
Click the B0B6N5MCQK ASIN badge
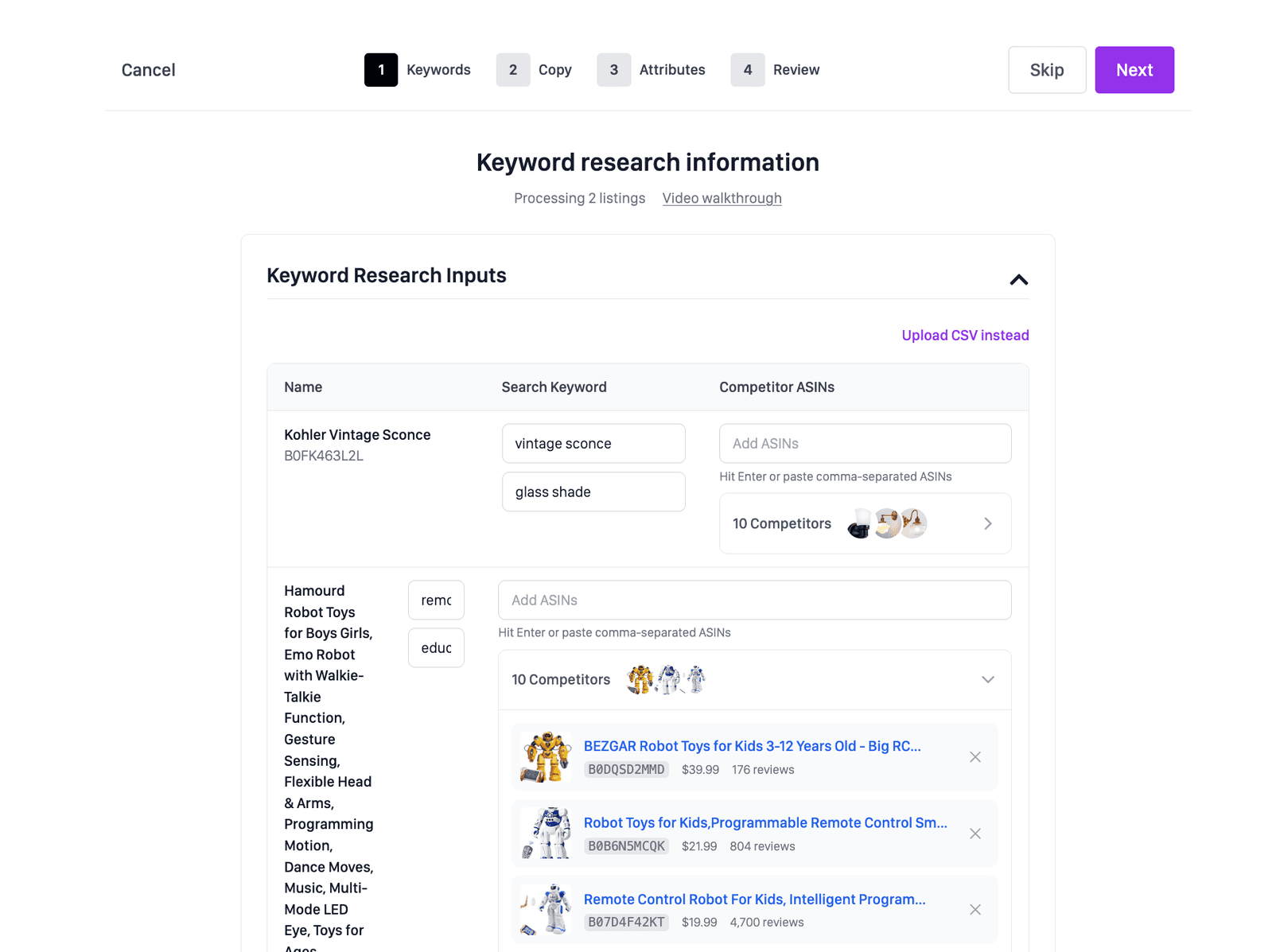626,846
